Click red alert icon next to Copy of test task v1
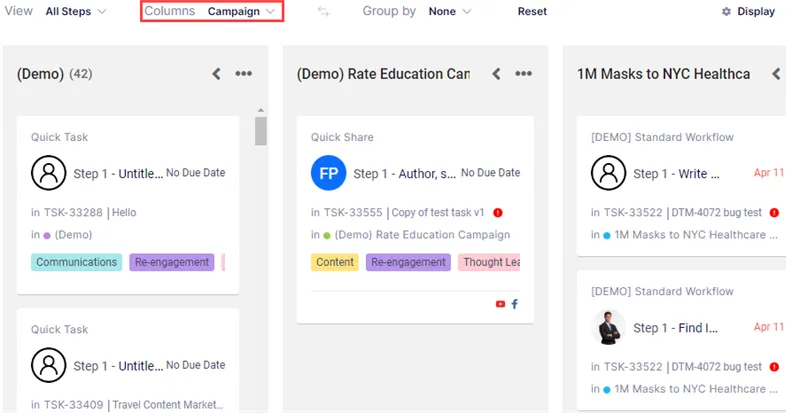 498,212
